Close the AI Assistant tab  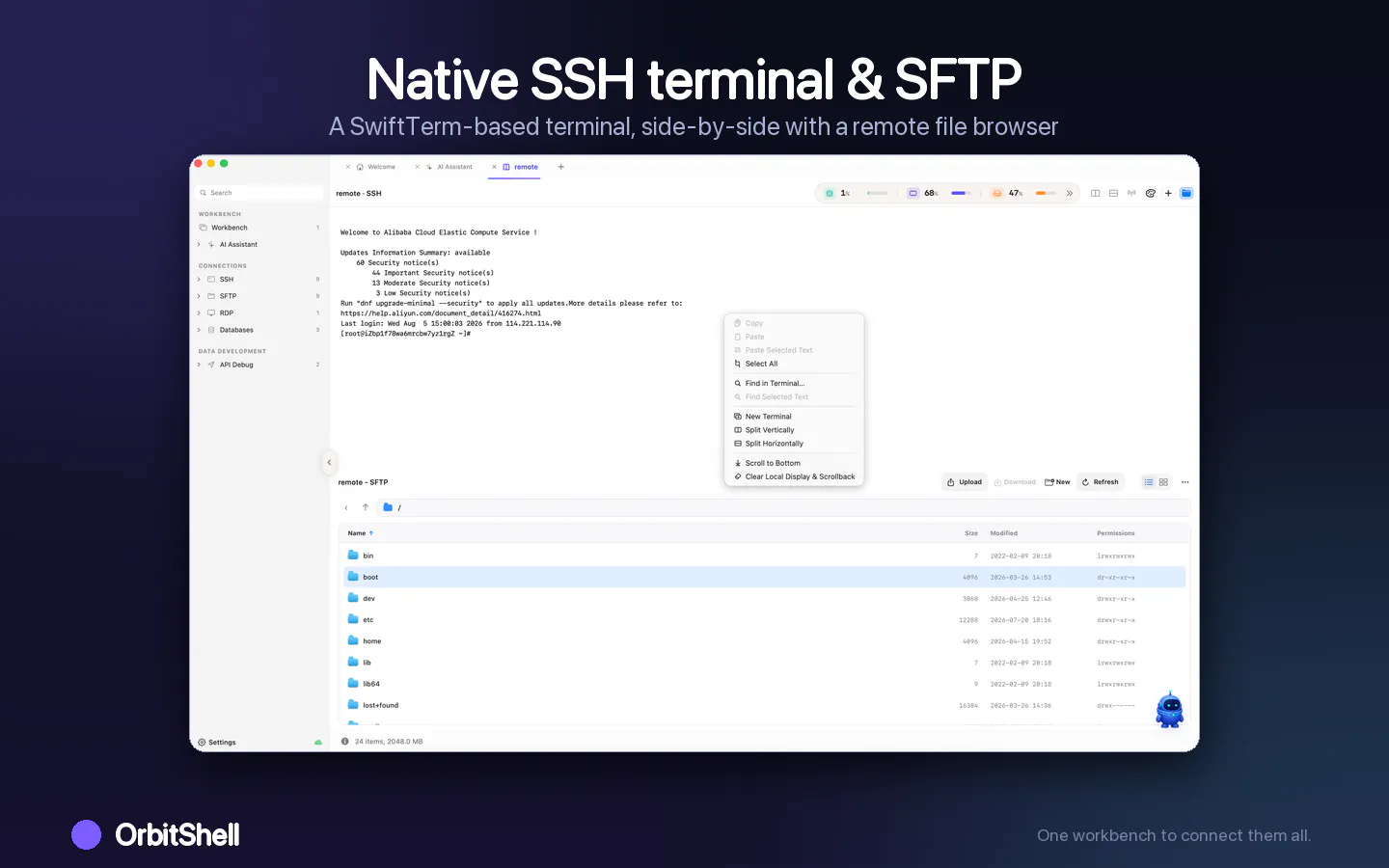pyautogui.click(x=418, y=167)
